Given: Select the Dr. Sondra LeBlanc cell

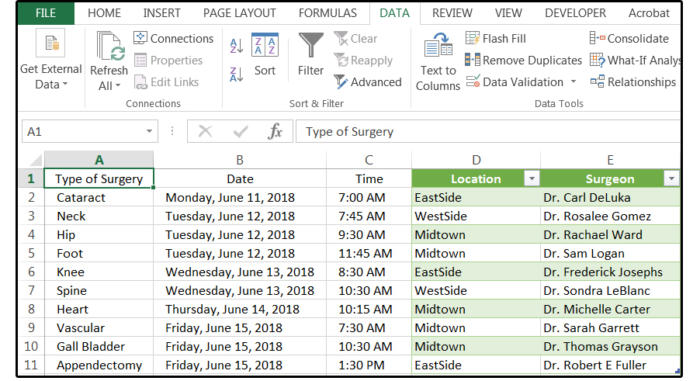Looking at the screenshot, I should pos(610,290).
